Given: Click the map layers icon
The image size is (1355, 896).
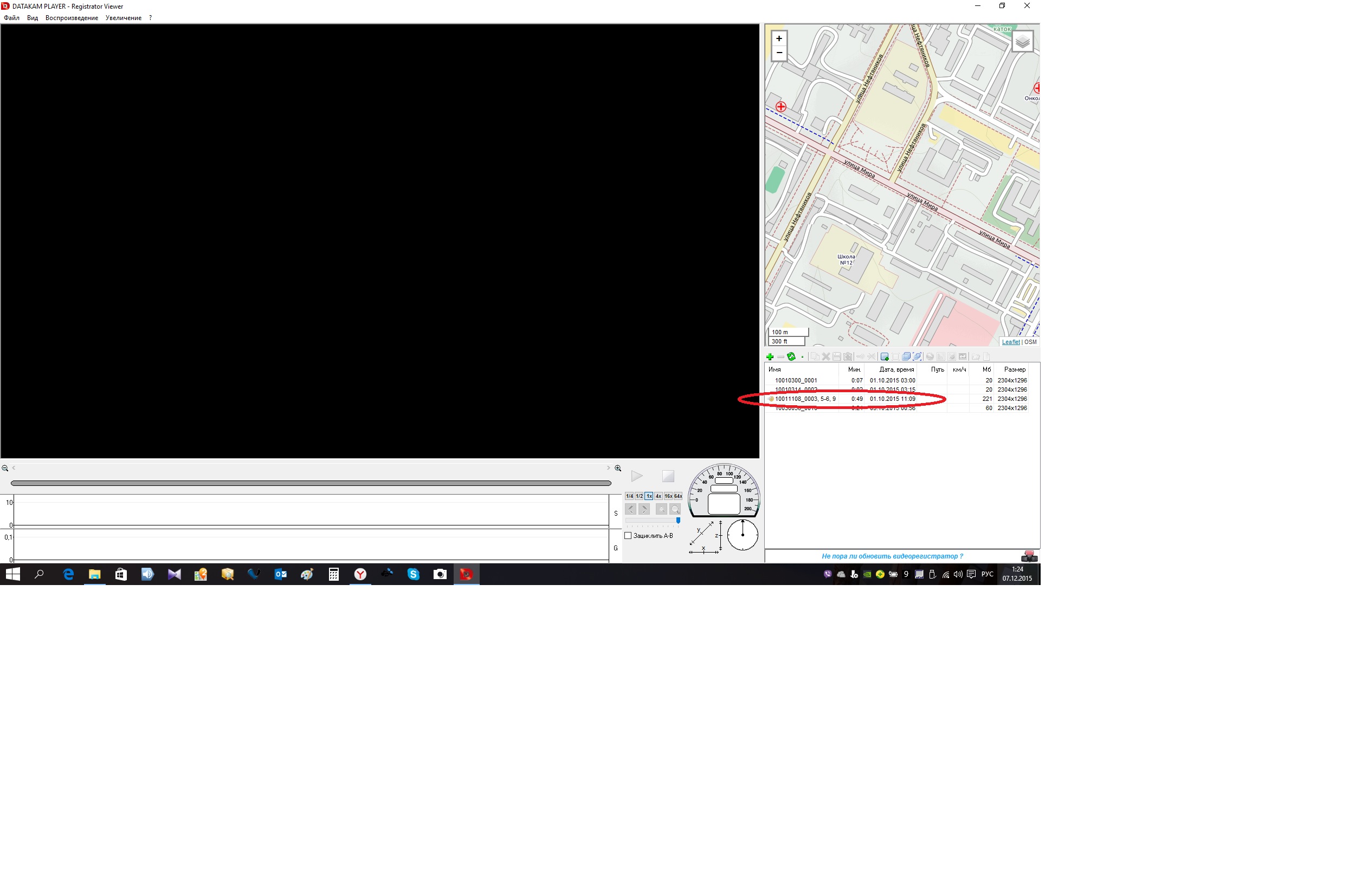Looking at the screenshot, I should 1022,41.
